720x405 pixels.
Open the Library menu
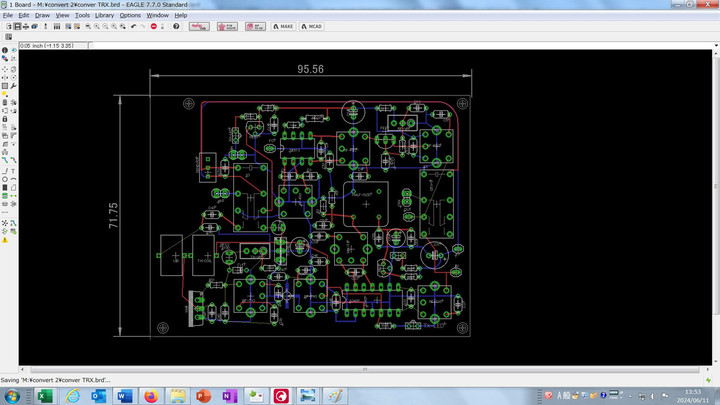point(104,15)
